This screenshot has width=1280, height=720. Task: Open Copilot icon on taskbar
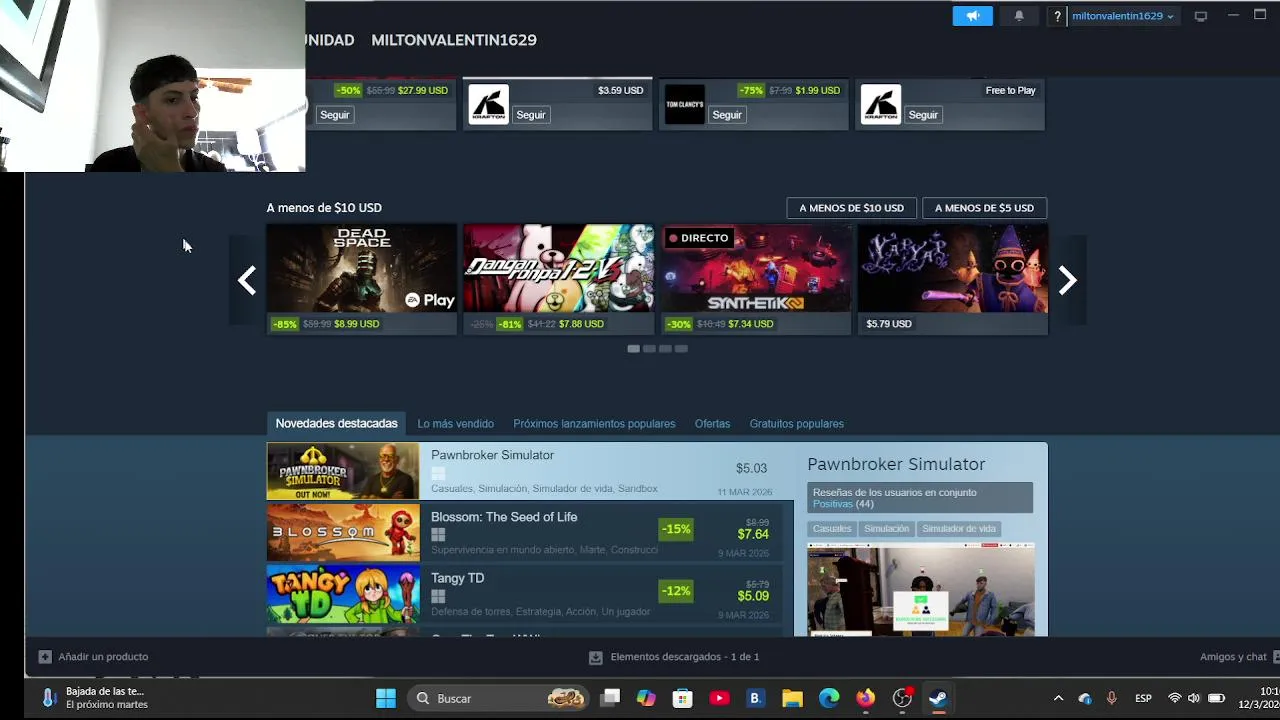click(x=646, y=699)
